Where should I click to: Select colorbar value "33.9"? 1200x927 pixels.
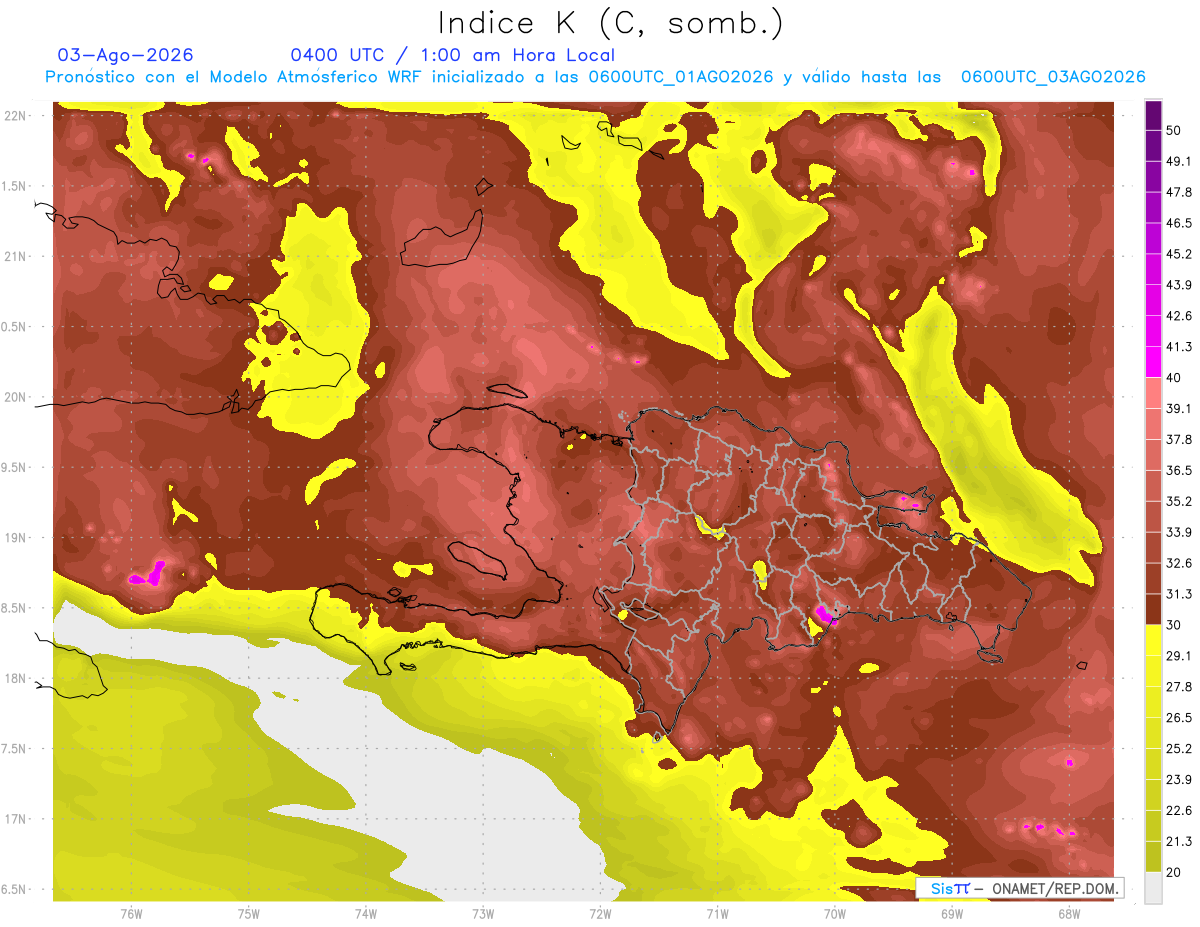(x=1179, y=532)
